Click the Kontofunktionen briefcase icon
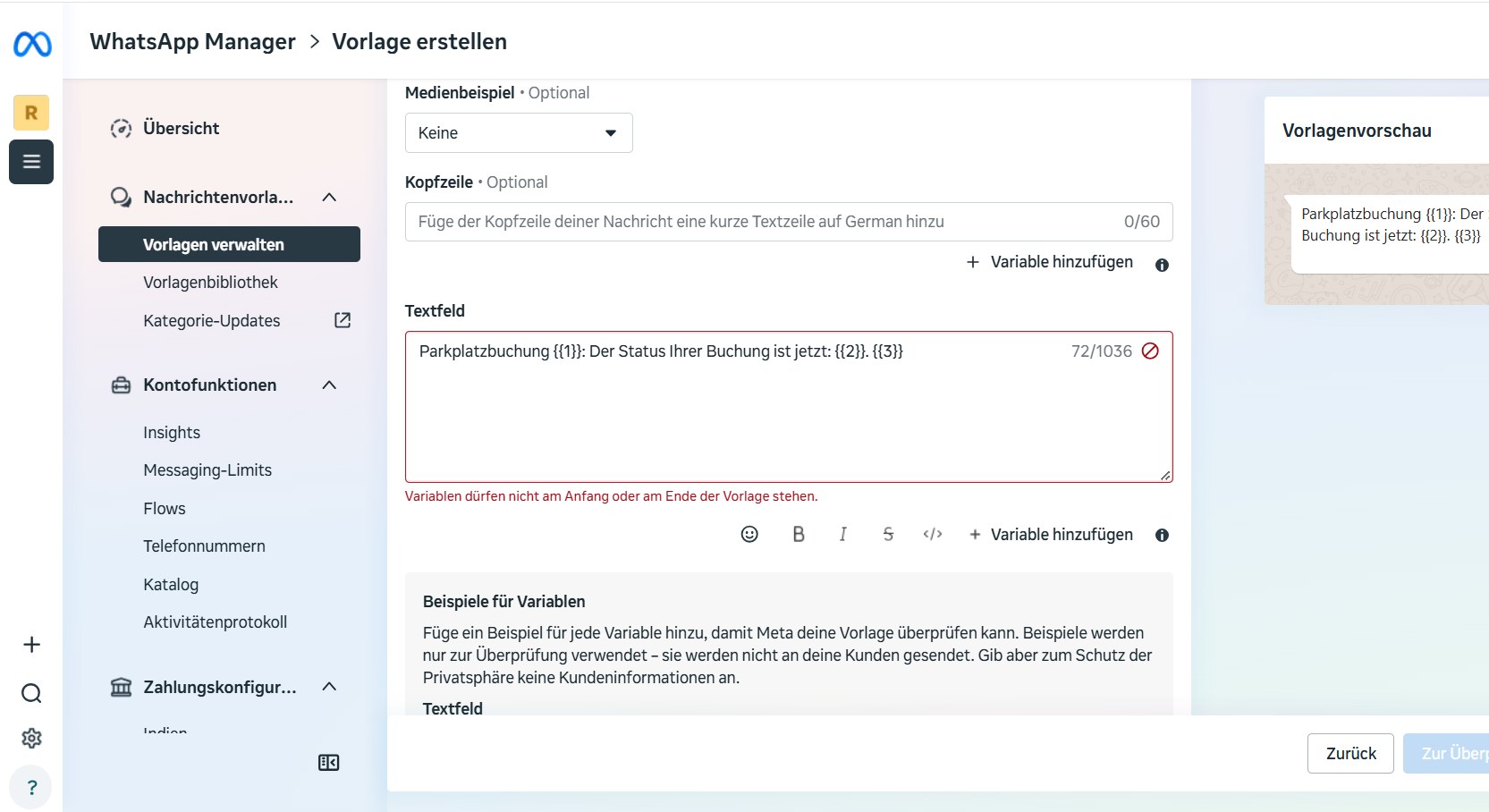This screenshot has height=812, width=1489. [121, 385]
